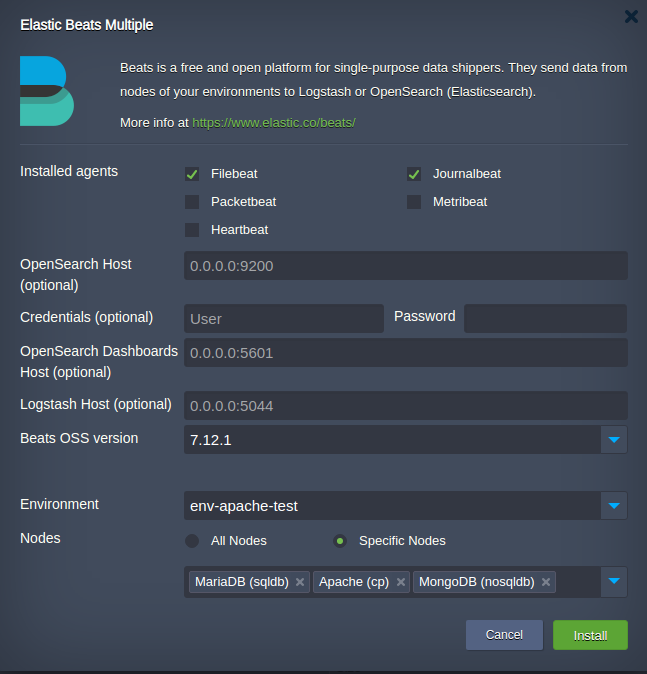The image size is (647, 674).
Task: Click the Metribeat label text
Action: [x=460, y=202]
